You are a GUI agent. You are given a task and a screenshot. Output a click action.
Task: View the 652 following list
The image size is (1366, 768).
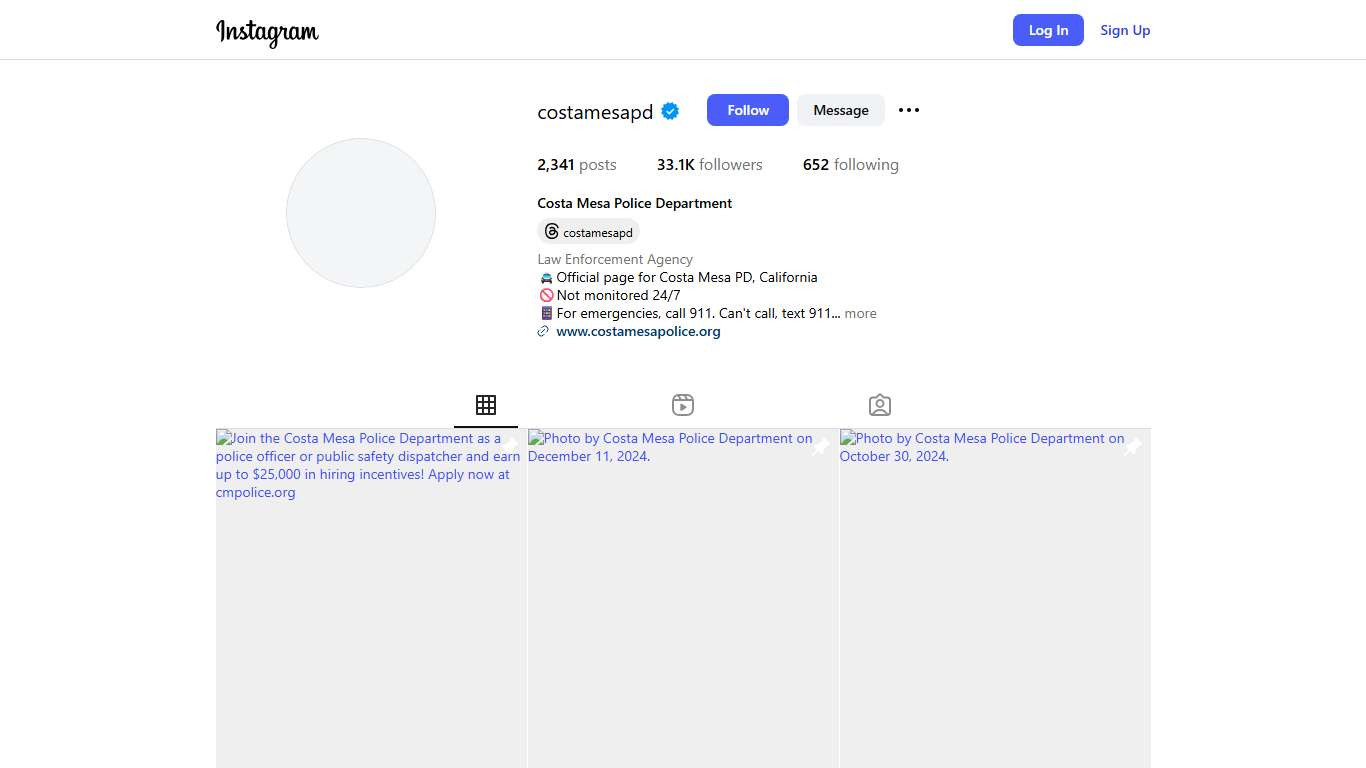[850, 165]
